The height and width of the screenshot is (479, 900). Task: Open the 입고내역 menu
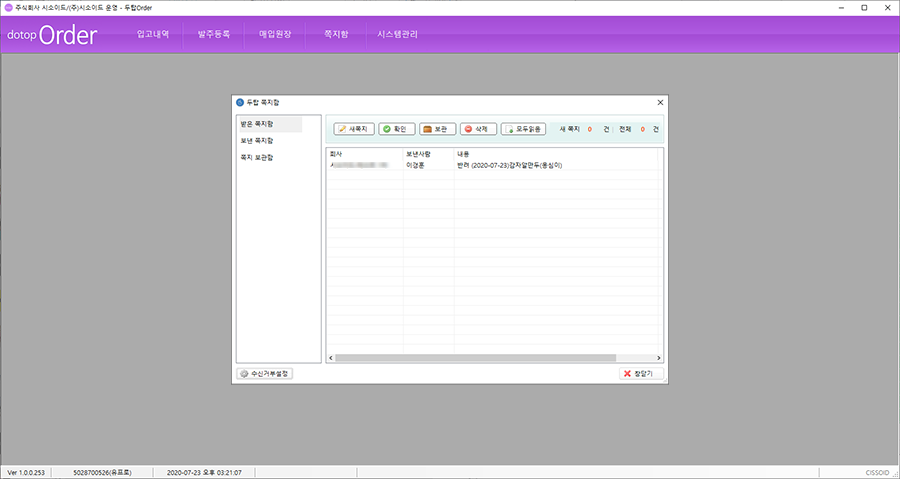[x=153, y=35]
